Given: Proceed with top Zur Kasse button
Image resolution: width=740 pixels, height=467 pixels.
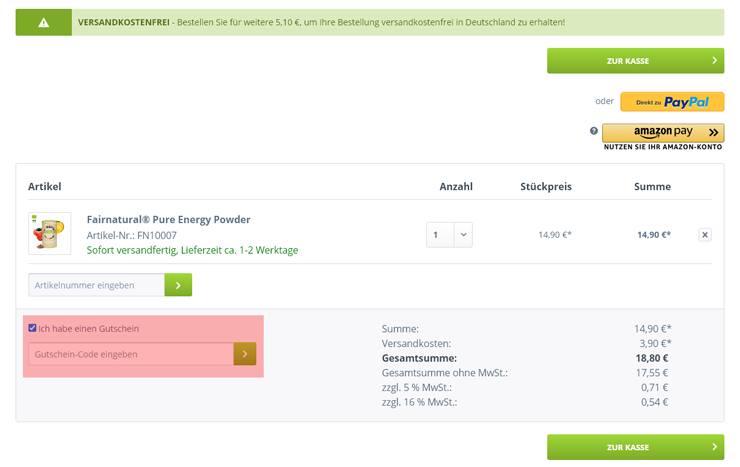Looking at the screenshot, I should (x=628, y=61).
